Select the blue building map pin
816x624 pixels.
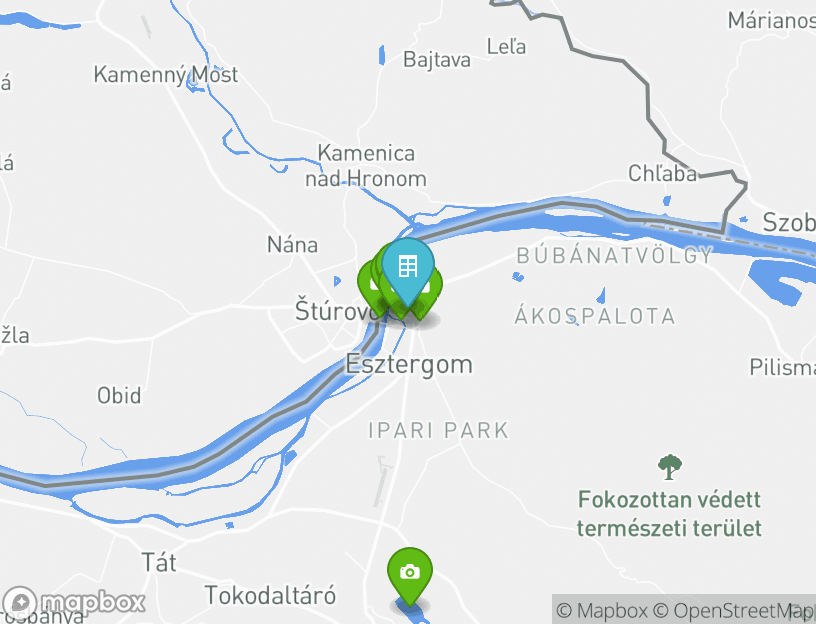[408, 267]
